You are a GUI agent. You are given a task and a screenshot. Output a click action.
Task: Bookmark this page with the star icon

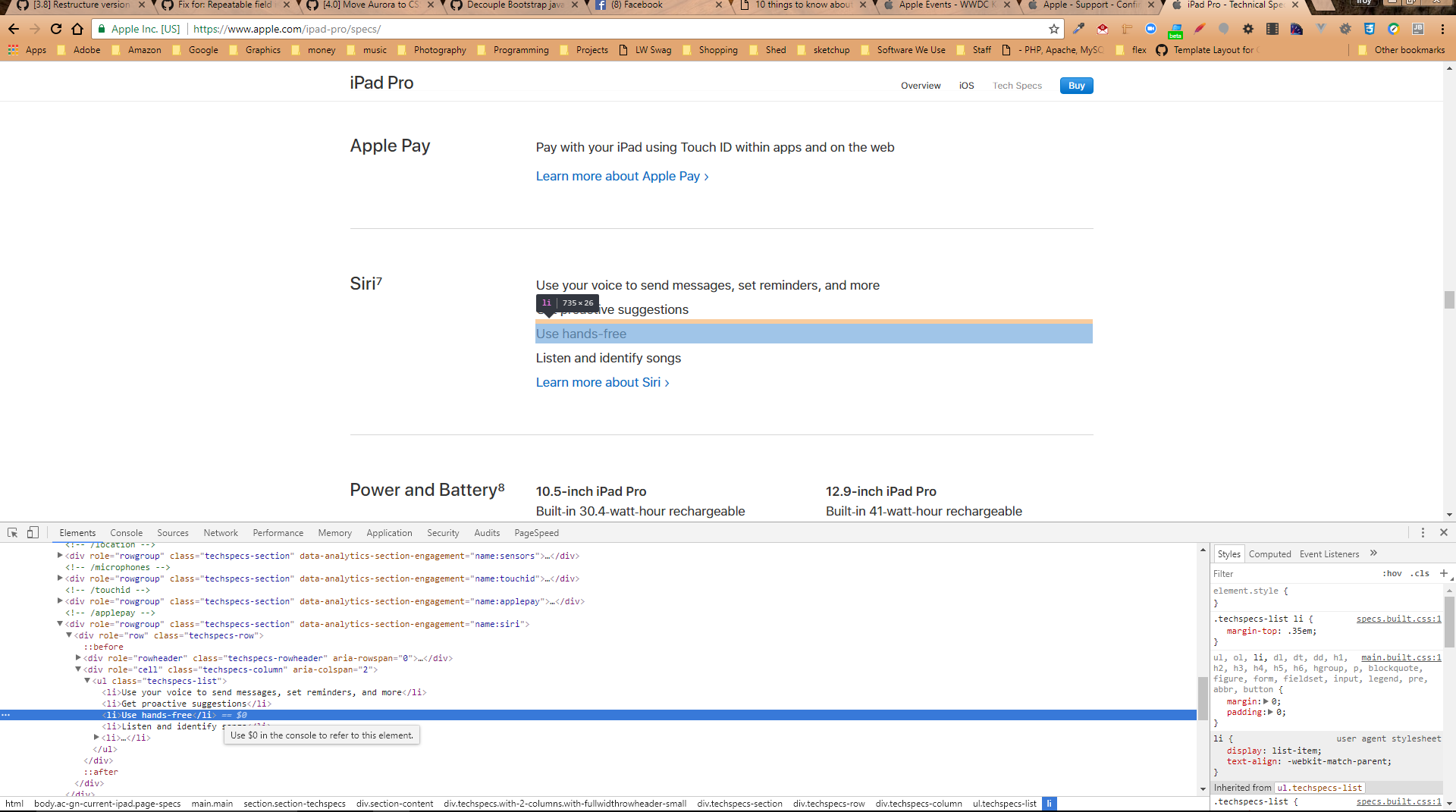(1054, 29)
